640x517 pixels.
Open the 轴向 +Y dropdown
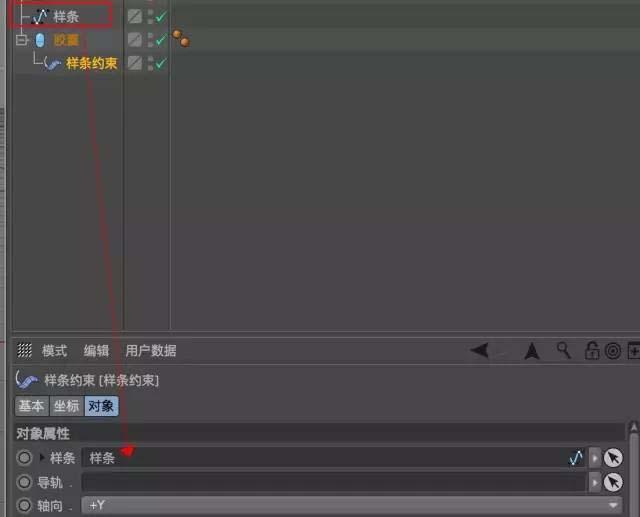(350, 505)
